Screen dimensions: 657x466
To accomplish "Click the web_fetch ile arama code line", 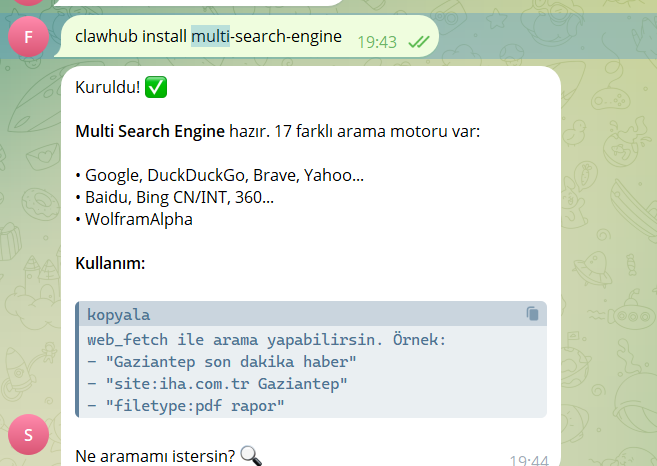I will [266, 340].
